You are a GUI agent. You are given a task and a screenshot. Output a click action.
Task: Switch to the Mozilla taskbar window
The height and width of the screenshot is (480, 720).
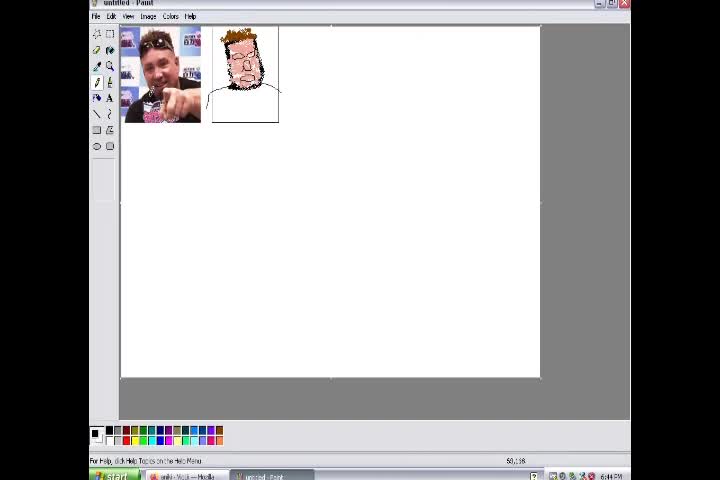click(x=186, y=476)
